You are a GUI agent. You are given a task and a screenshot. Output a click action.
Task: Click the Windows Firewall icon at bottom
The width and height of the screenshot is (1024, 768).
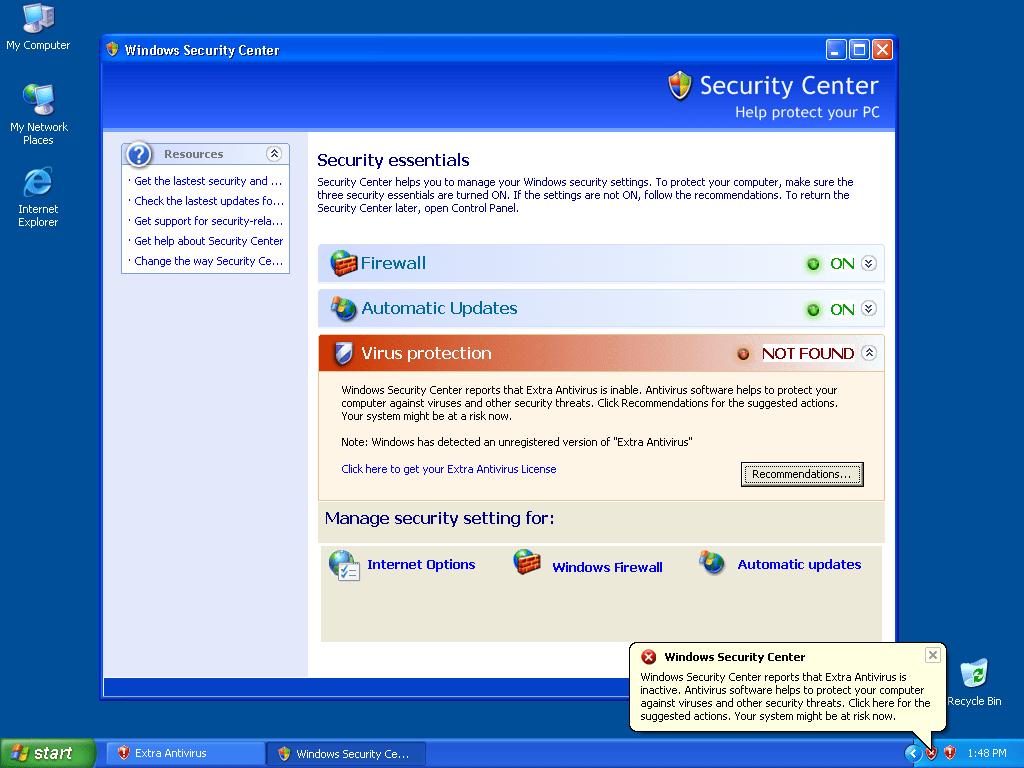[x=527, y=563]
